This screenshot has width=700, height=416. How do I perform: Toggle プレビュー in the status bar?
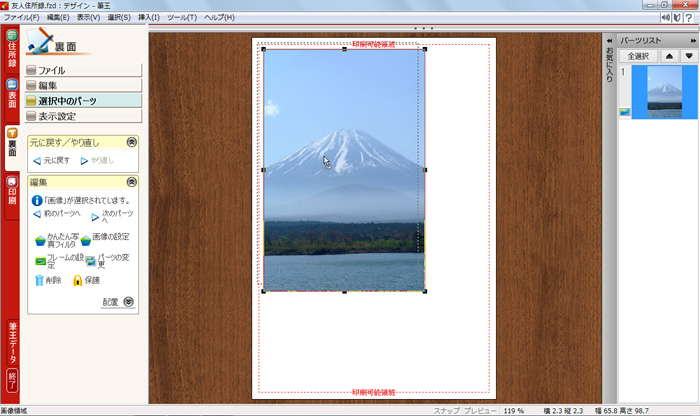coord(479,411)
